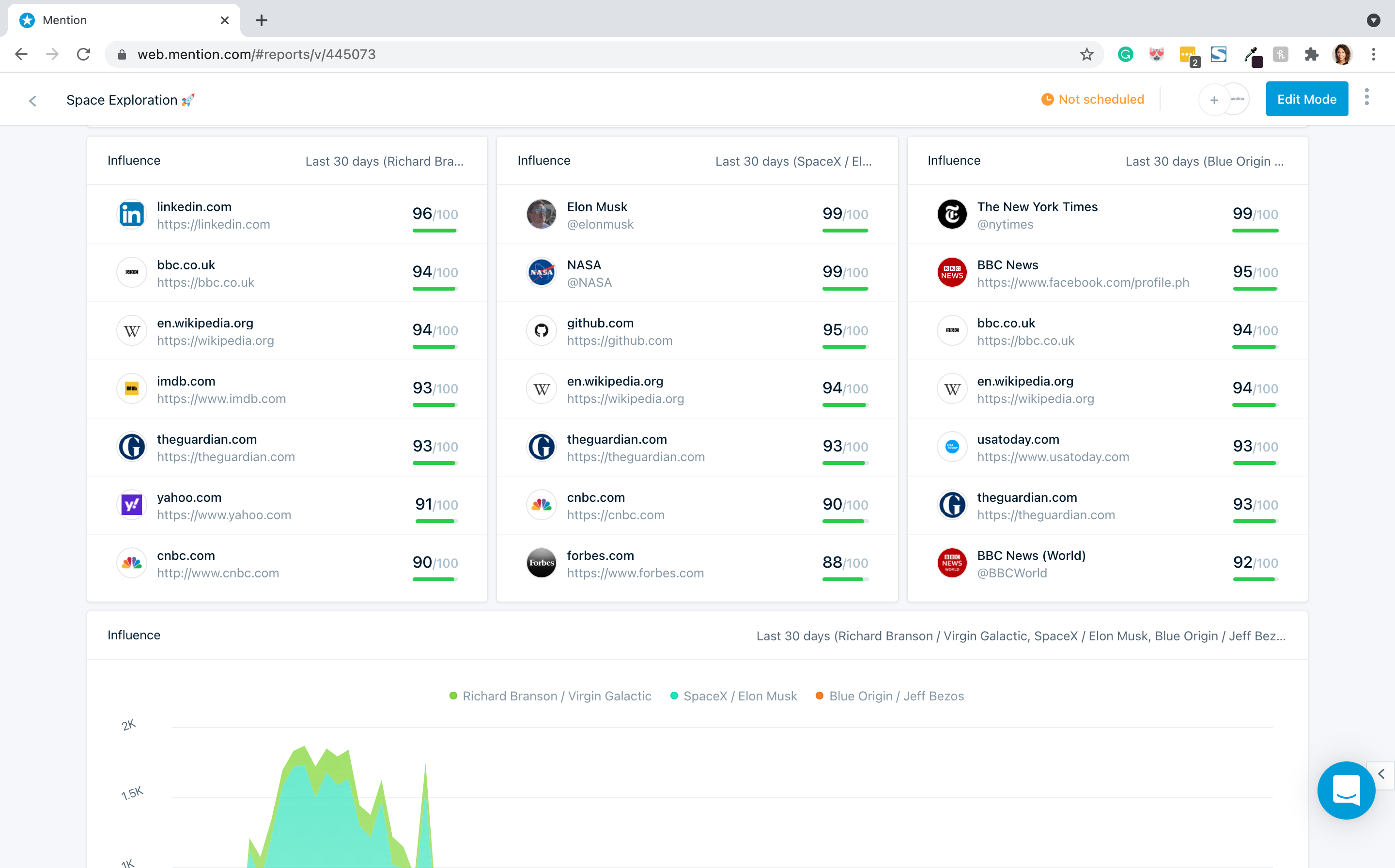Click the New York Times logo
Image resolution: width=1395 pixels, height=868 pixels.
point(951,215)
